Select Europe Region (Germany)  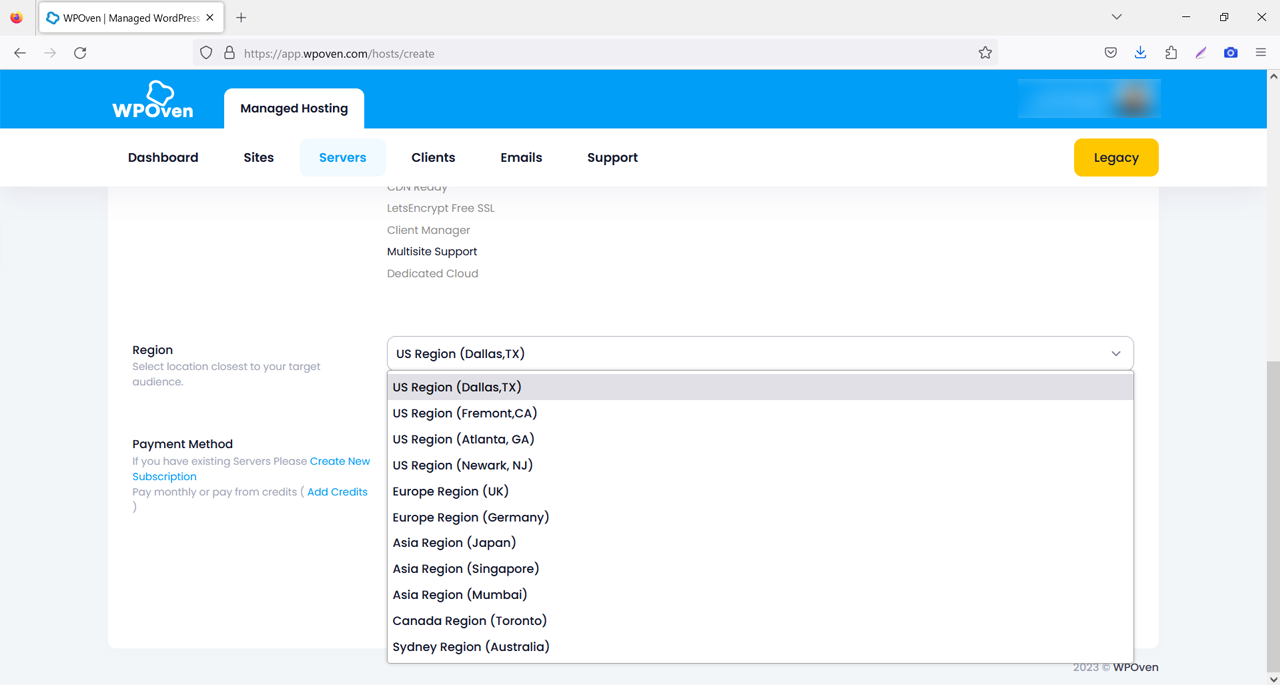click(760, 517)
